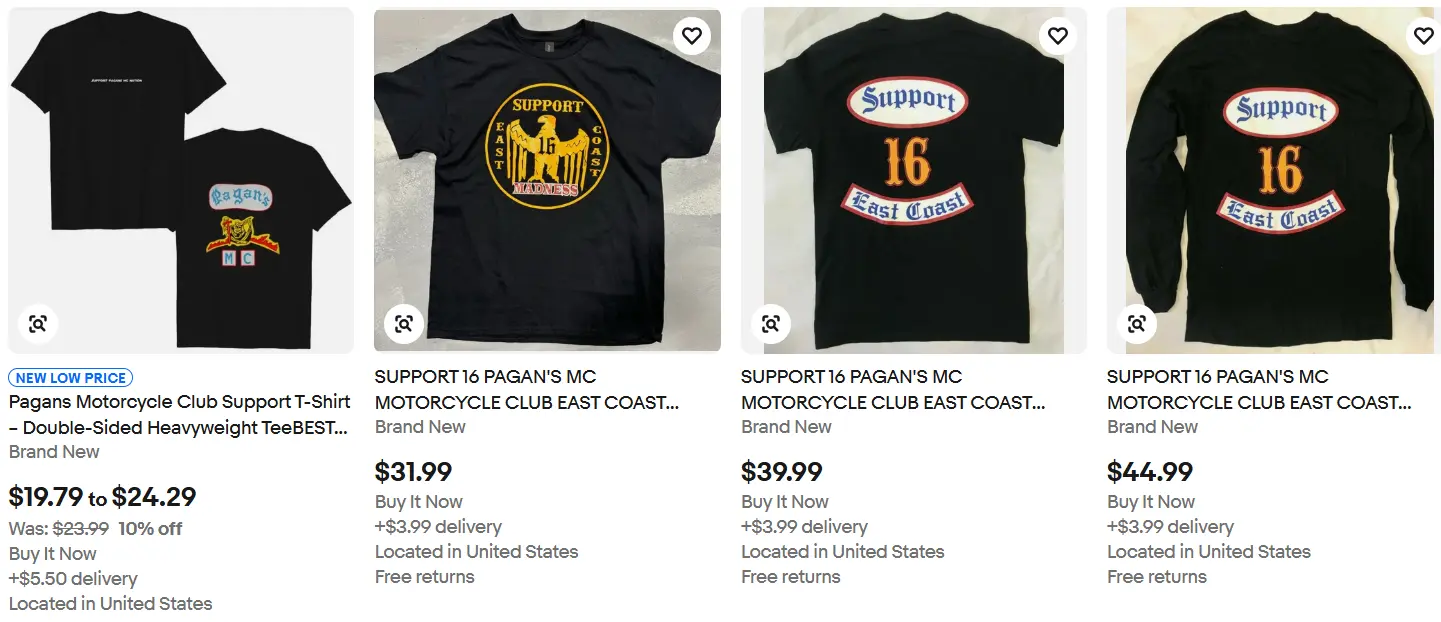The image size is (1441, 622).
Task: Open the Pagans Motorcycle Club Support T-Shirt title
Action: 180,415
